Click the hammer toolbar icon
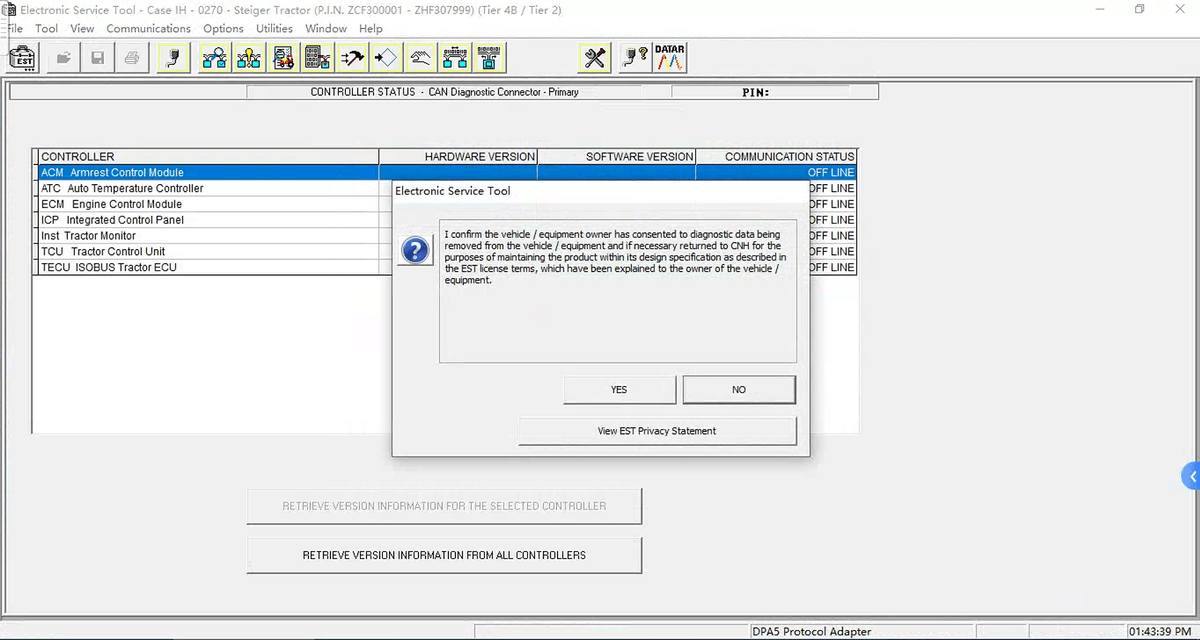Viewport: 1200px width, 640px height. pyautogui.click(x=353, y=59)
